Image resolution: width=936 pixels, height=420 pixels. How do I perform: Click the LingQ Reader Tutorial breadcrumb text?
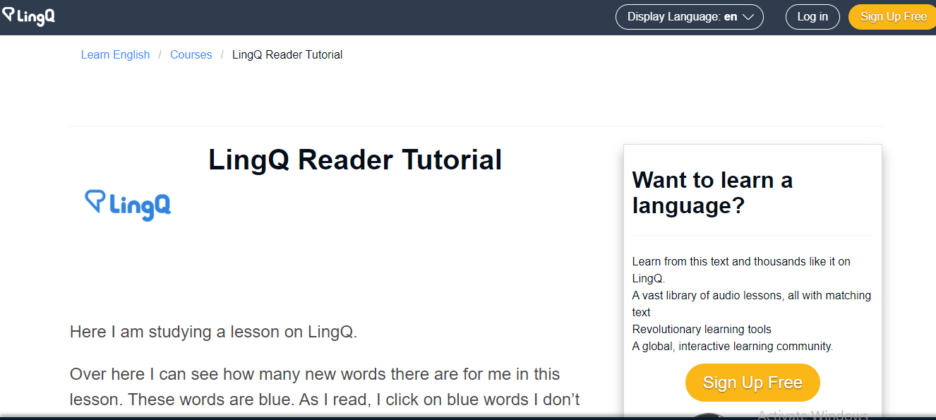(x=287, y=55)
